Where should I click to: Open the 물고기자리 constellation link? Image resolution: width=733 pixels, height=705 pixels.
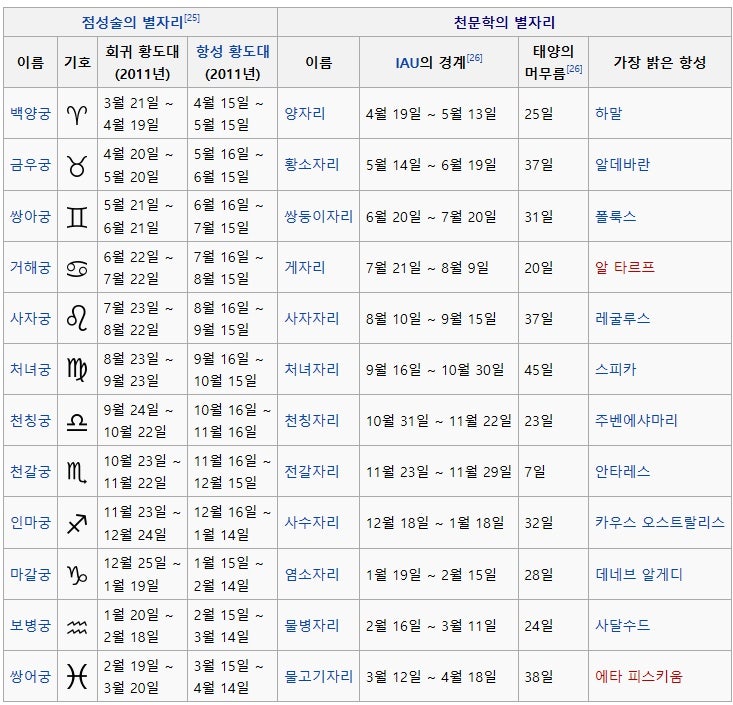318,676
